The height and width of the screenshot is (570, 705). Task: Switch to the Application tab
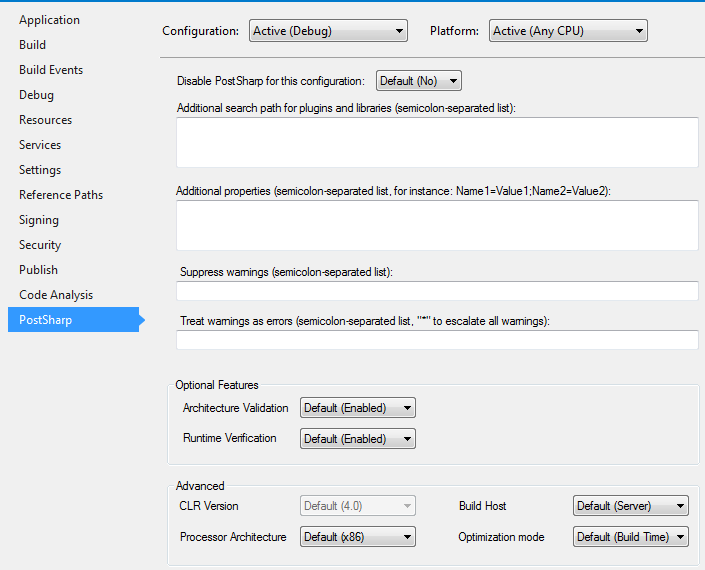click(x=49, y=20)
